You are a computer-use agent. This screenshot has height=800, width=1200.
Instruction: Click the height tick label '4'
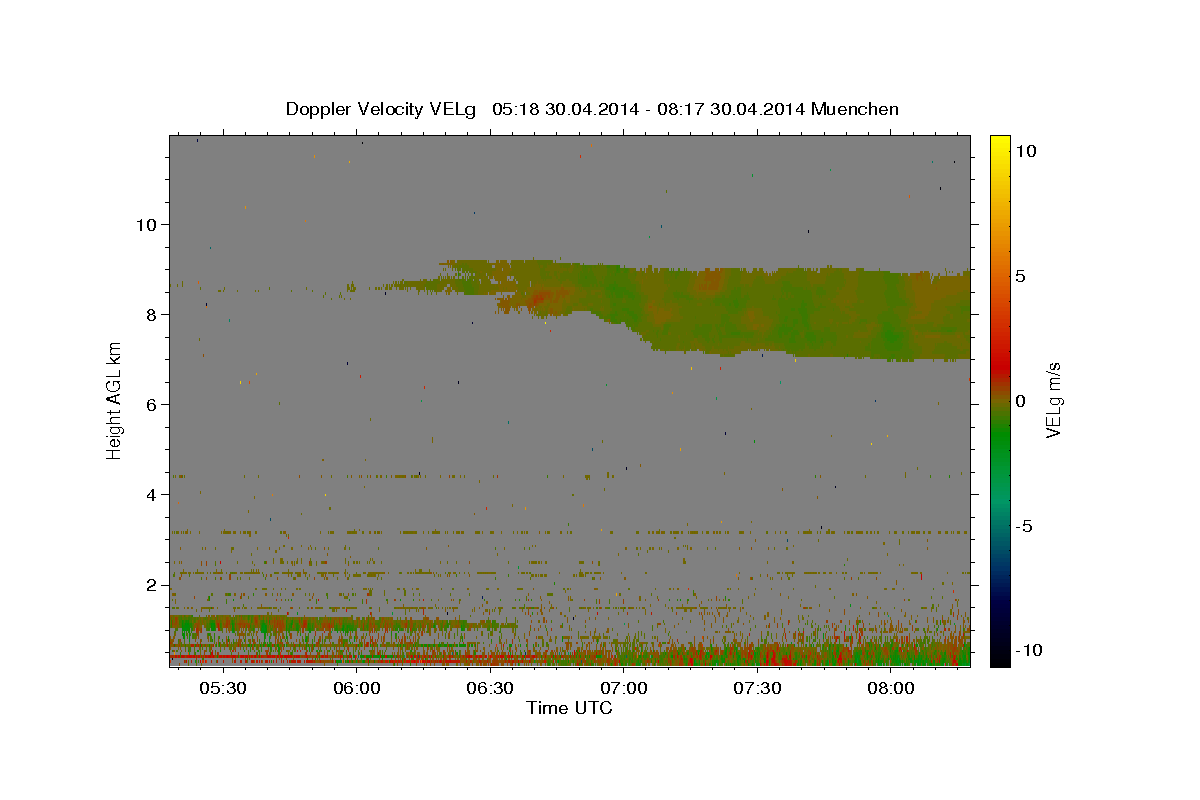tap(152, 495)
